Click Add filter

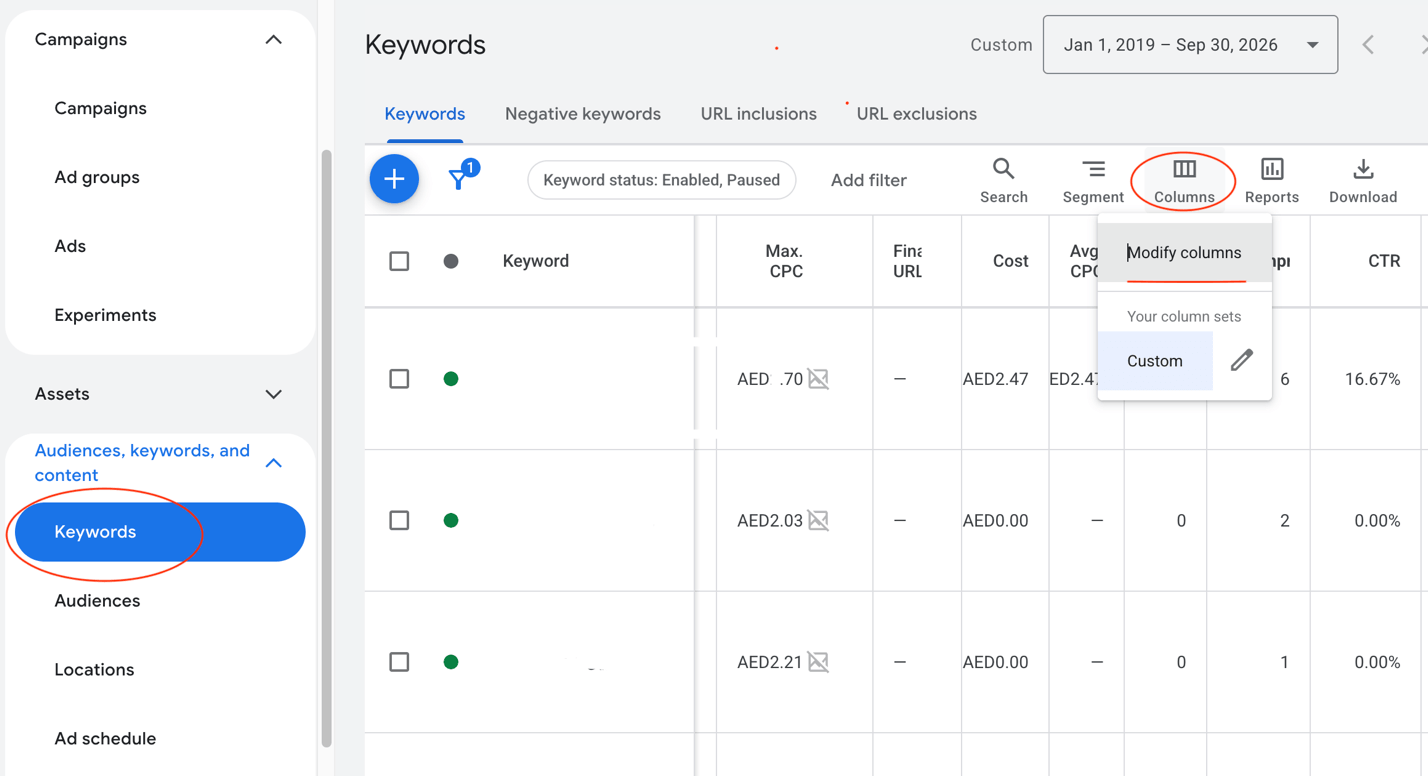click(869, 180)
